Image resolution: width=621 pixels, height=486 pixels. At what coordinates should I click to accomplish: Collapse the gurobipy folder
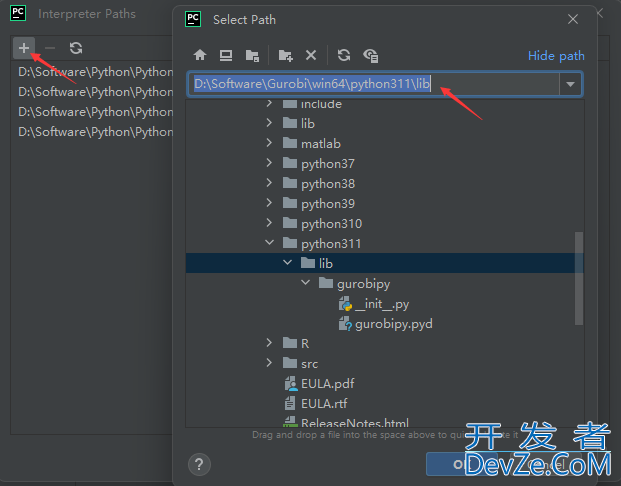(x=305, y=282)
